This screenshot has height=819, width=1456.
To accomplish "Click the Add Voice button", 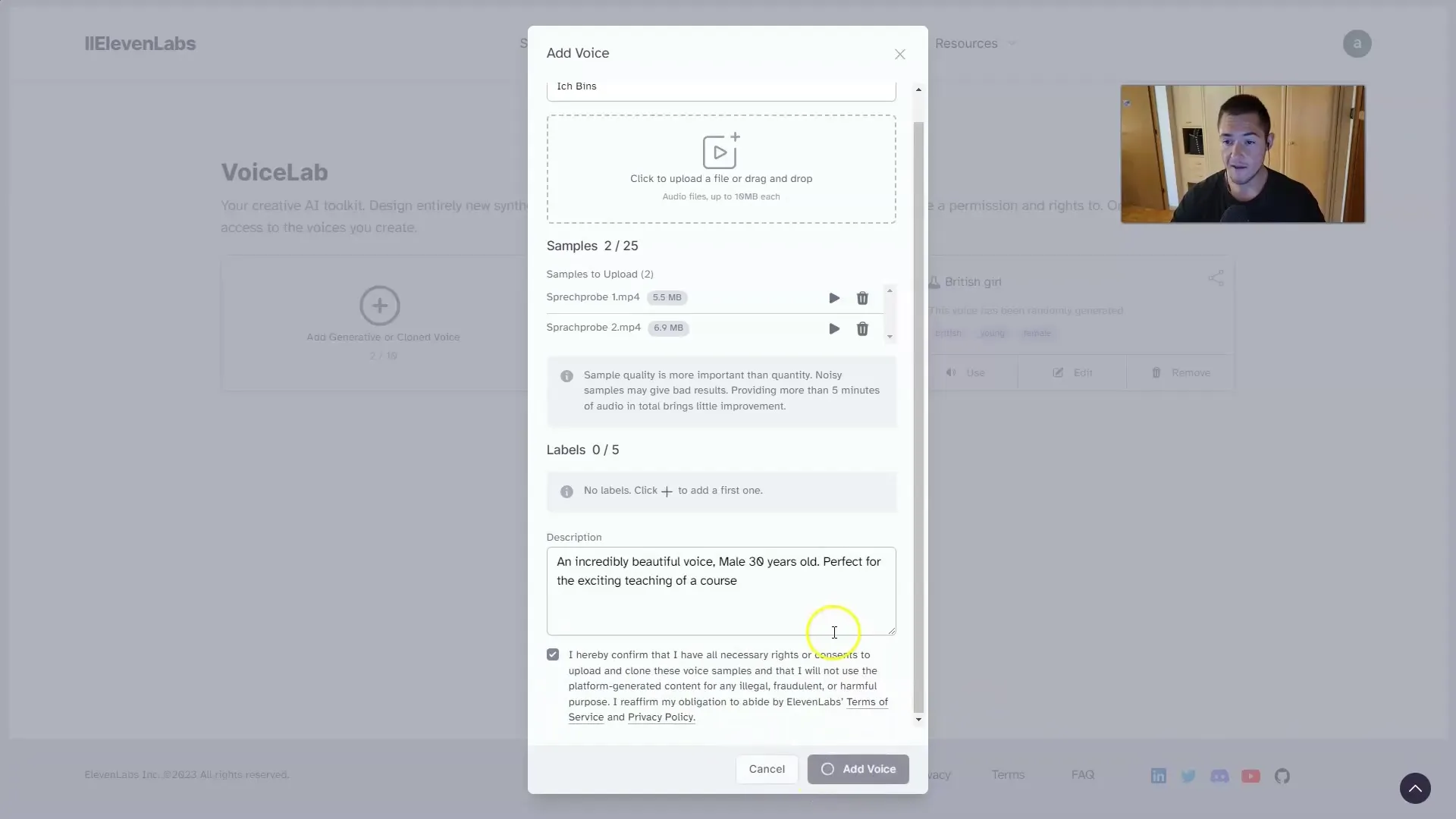I will (857, 769).
